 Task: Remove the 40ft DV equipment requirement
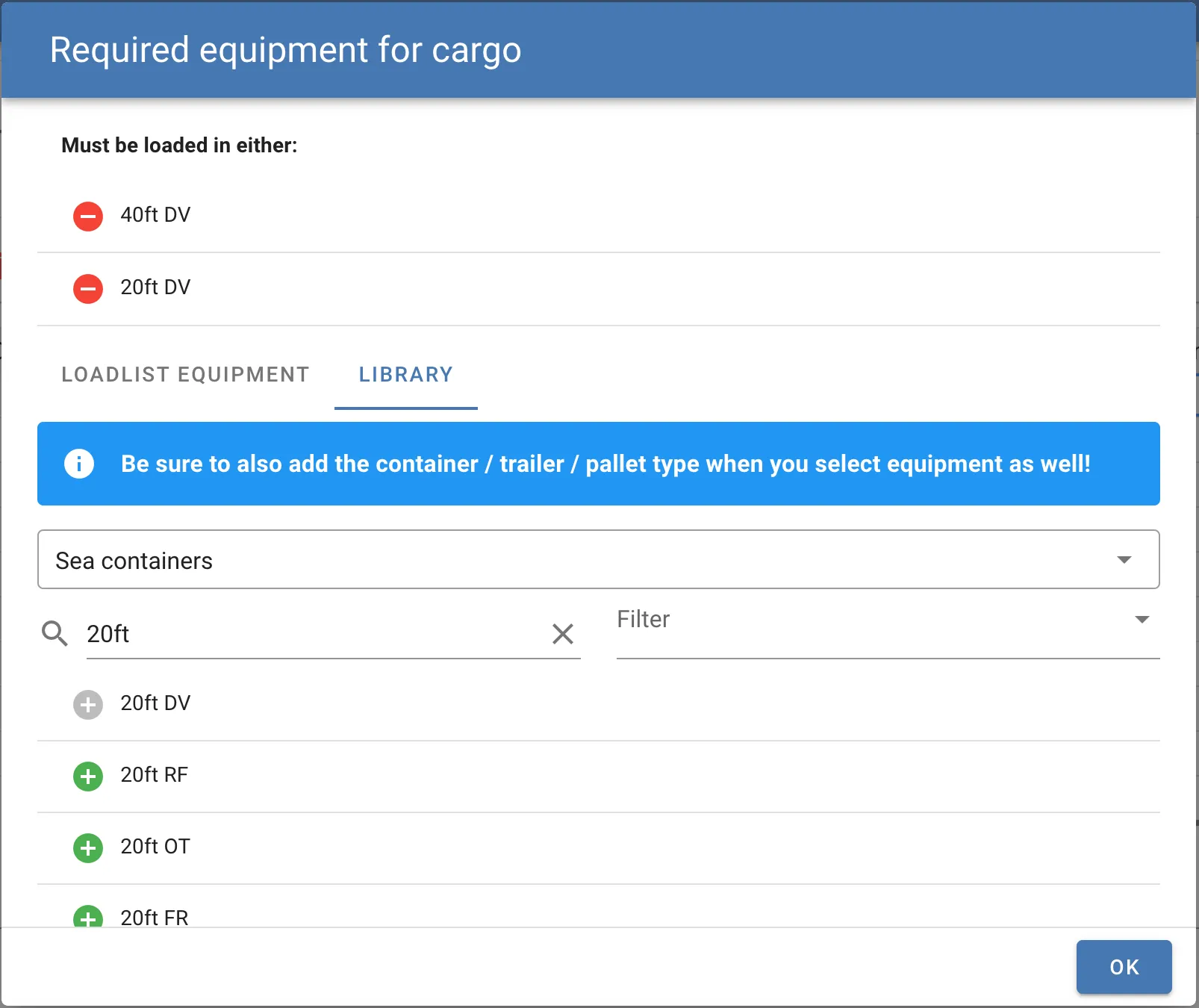tap(87, 217)
